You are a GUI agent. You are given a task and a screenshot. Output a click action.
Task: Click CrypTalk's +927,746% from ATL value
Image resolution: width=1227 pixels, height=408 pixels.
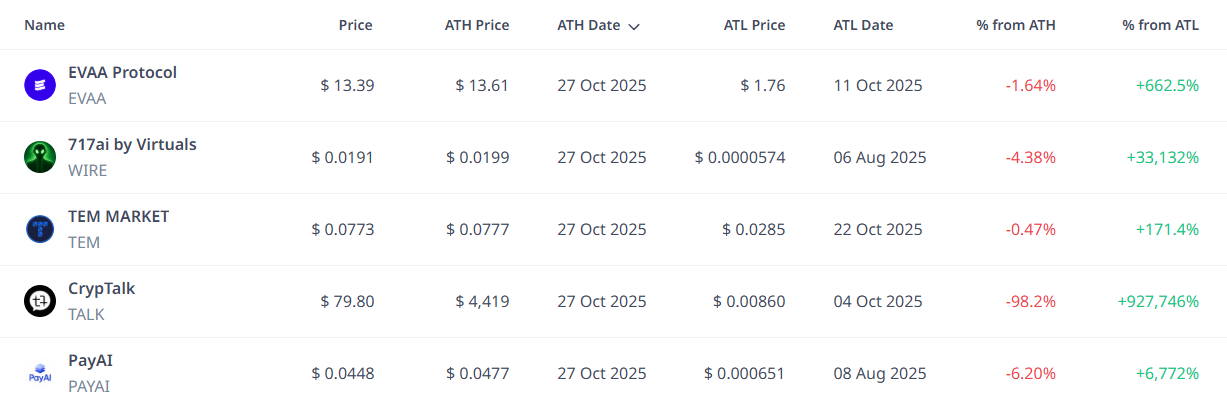[x=1157, y=301]
